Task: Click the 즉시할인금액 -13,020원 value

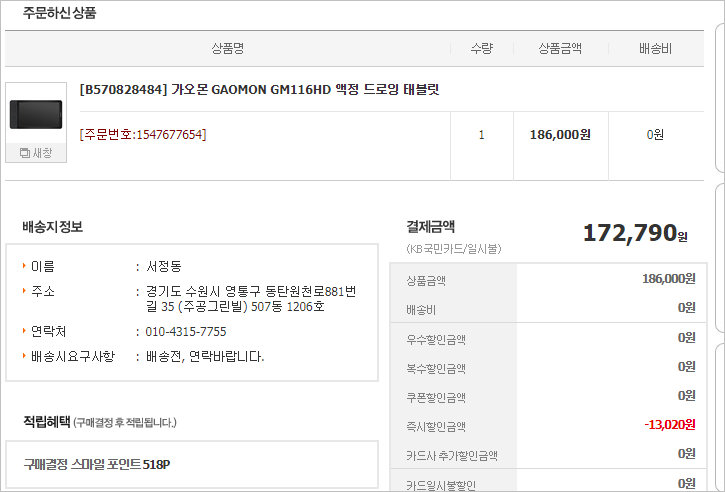Action: pos(670,424)
